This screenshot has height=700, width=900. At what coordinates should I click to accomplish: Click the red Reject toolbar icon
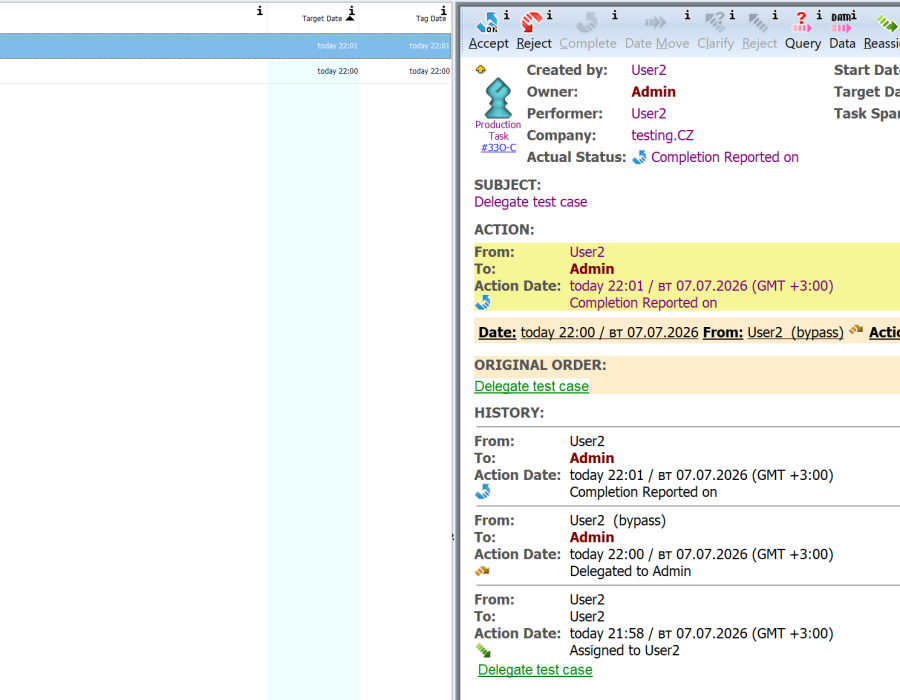click(x=532, y=23)
